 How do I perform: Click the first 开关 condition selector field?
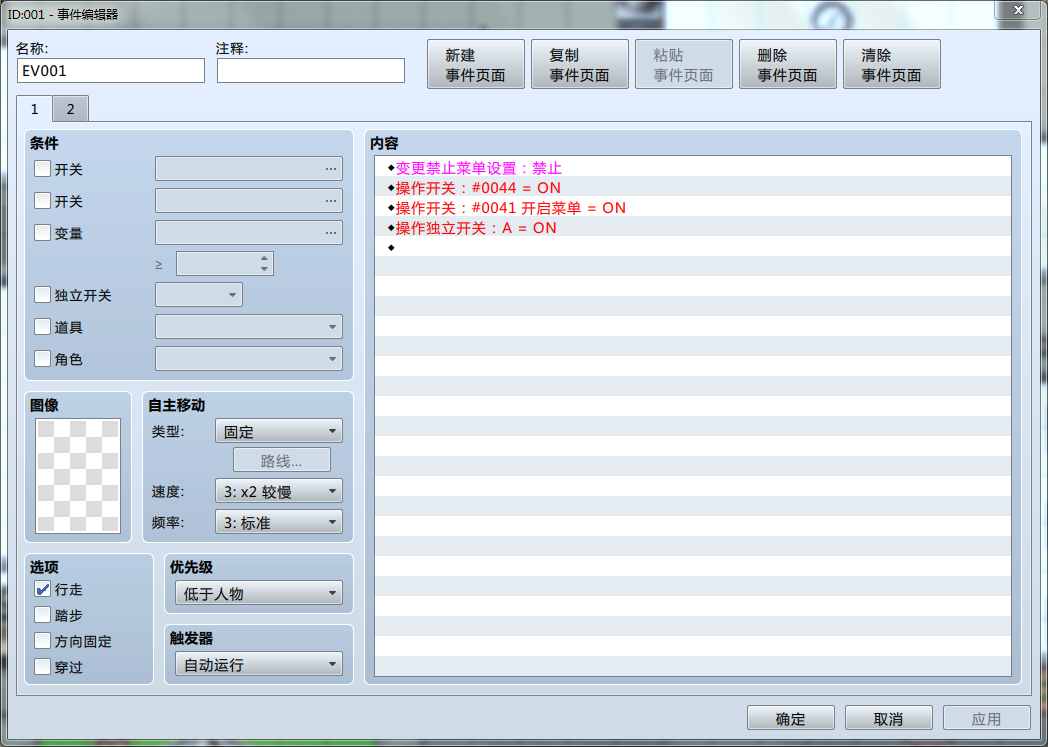click(x=249, y=169)
